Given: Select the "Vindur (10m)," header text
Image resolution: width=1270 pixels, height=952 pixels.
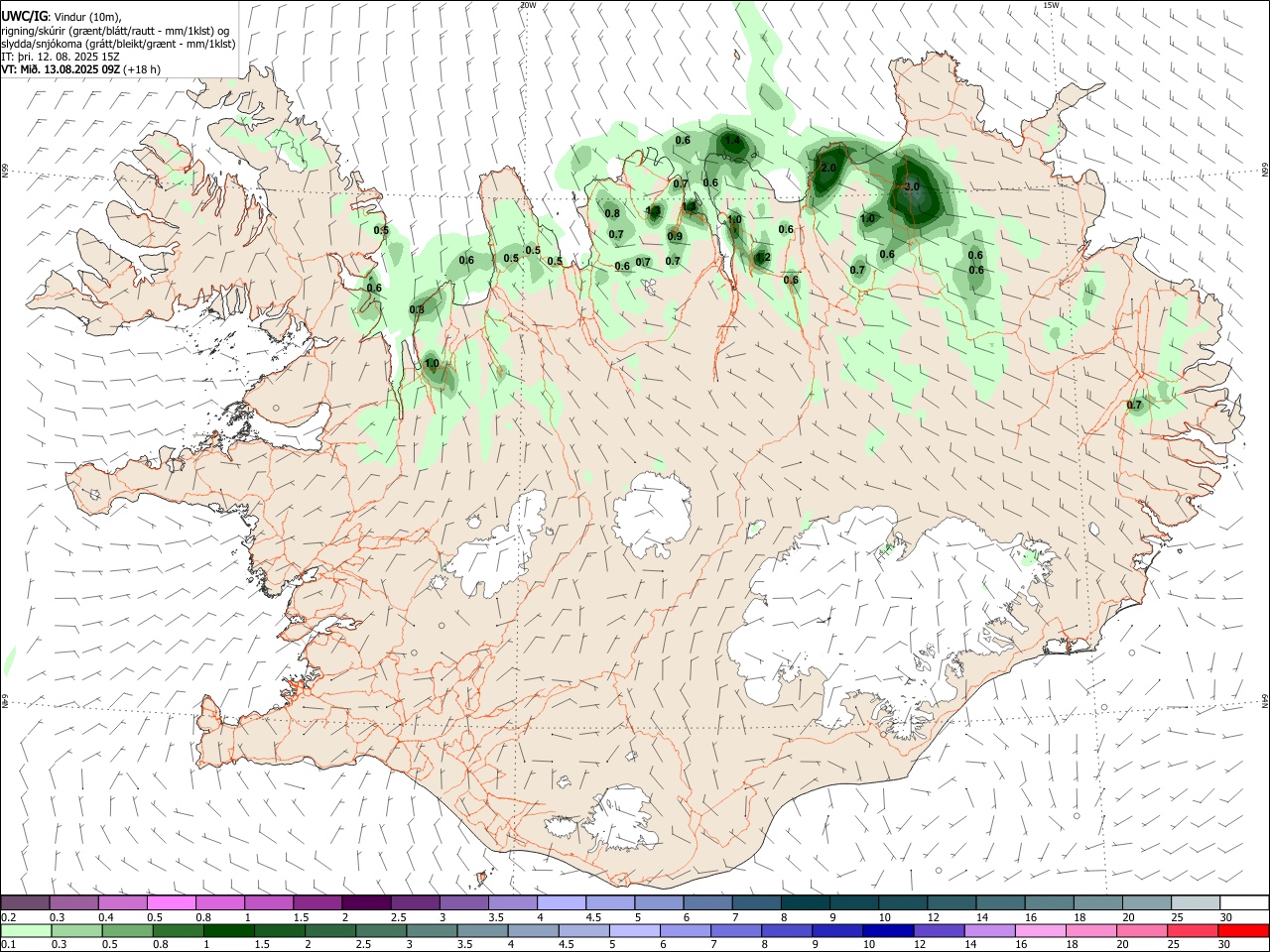Looking at the screenshot, I should pos(88,17).
